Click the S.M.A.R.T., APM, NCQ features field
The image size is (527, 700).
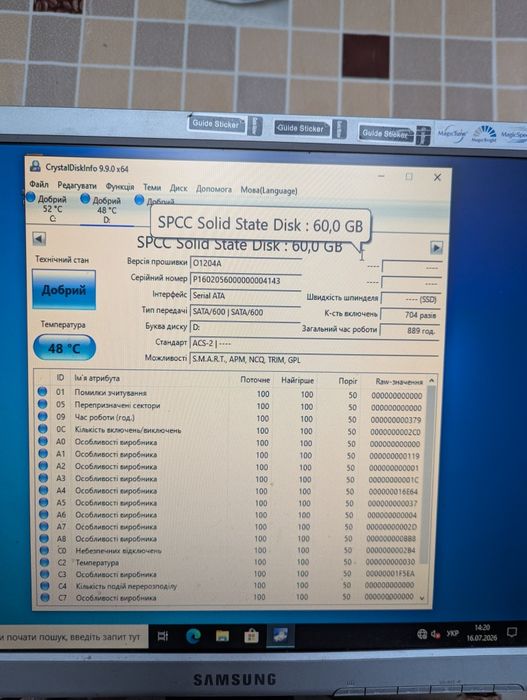[314, 359]
